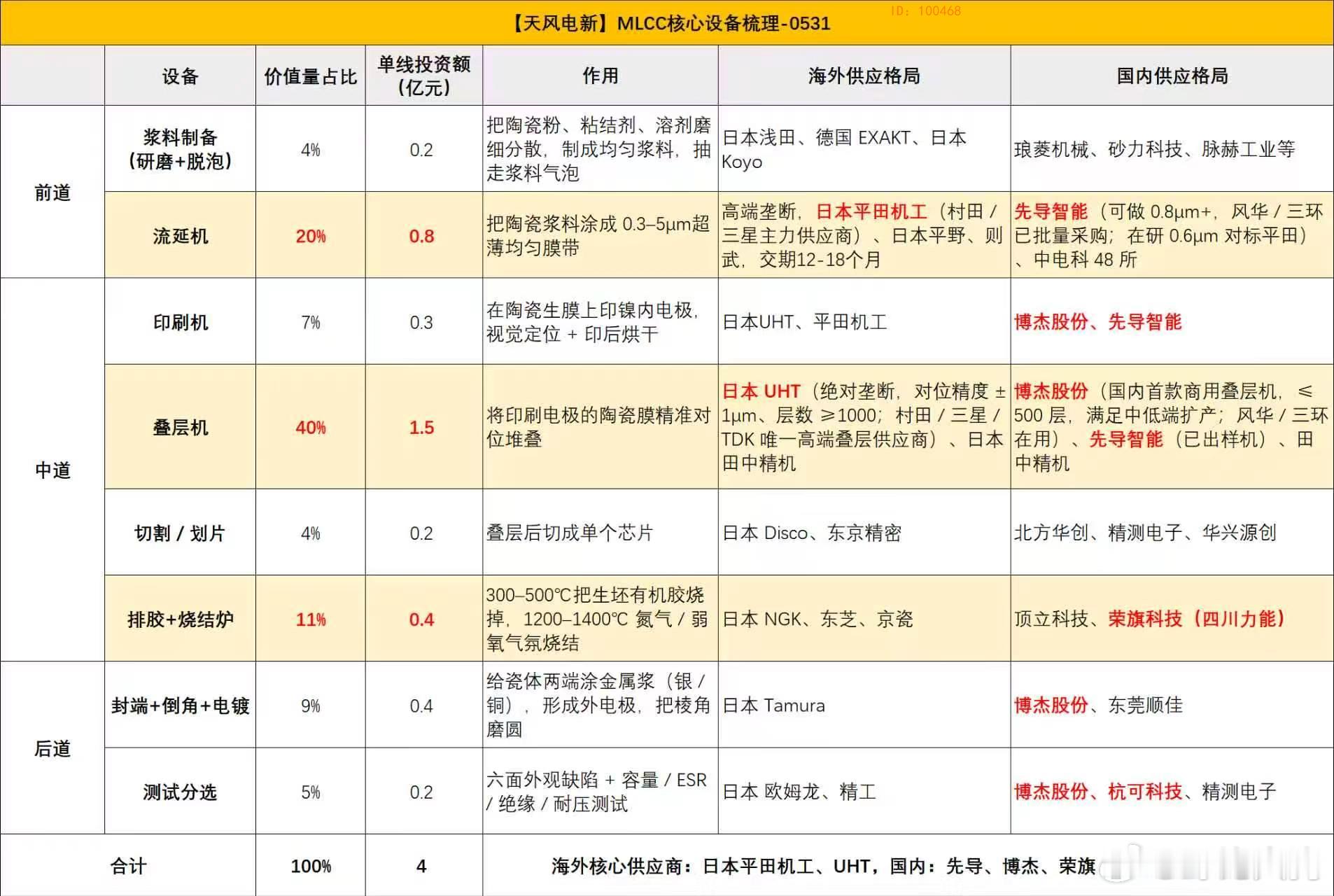Select the 价值量占比 column header

coord(310,76)
